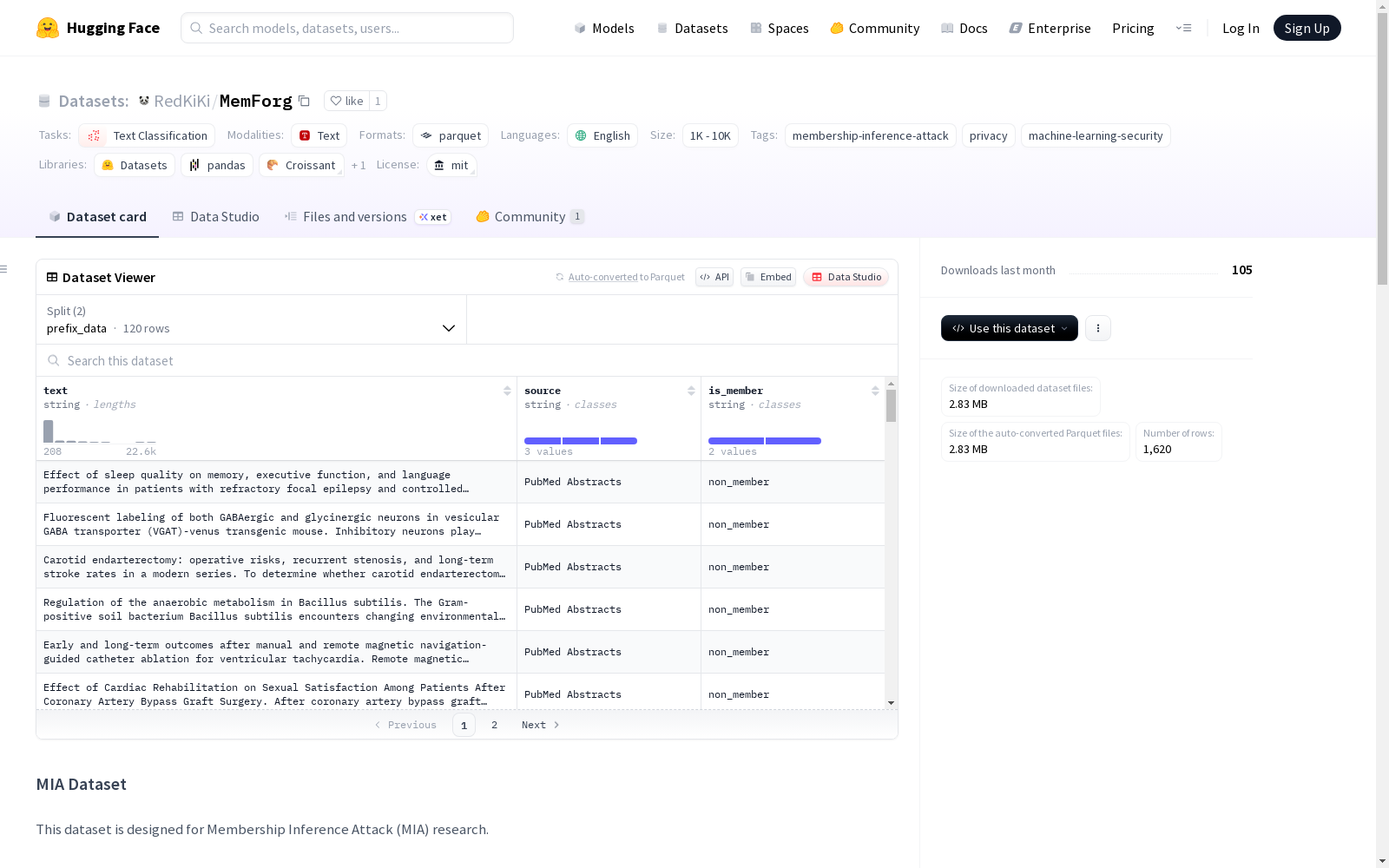This screenshot has height=868, width=1389.
Task: Open Models in top navigation
Action: pos(604,28)
